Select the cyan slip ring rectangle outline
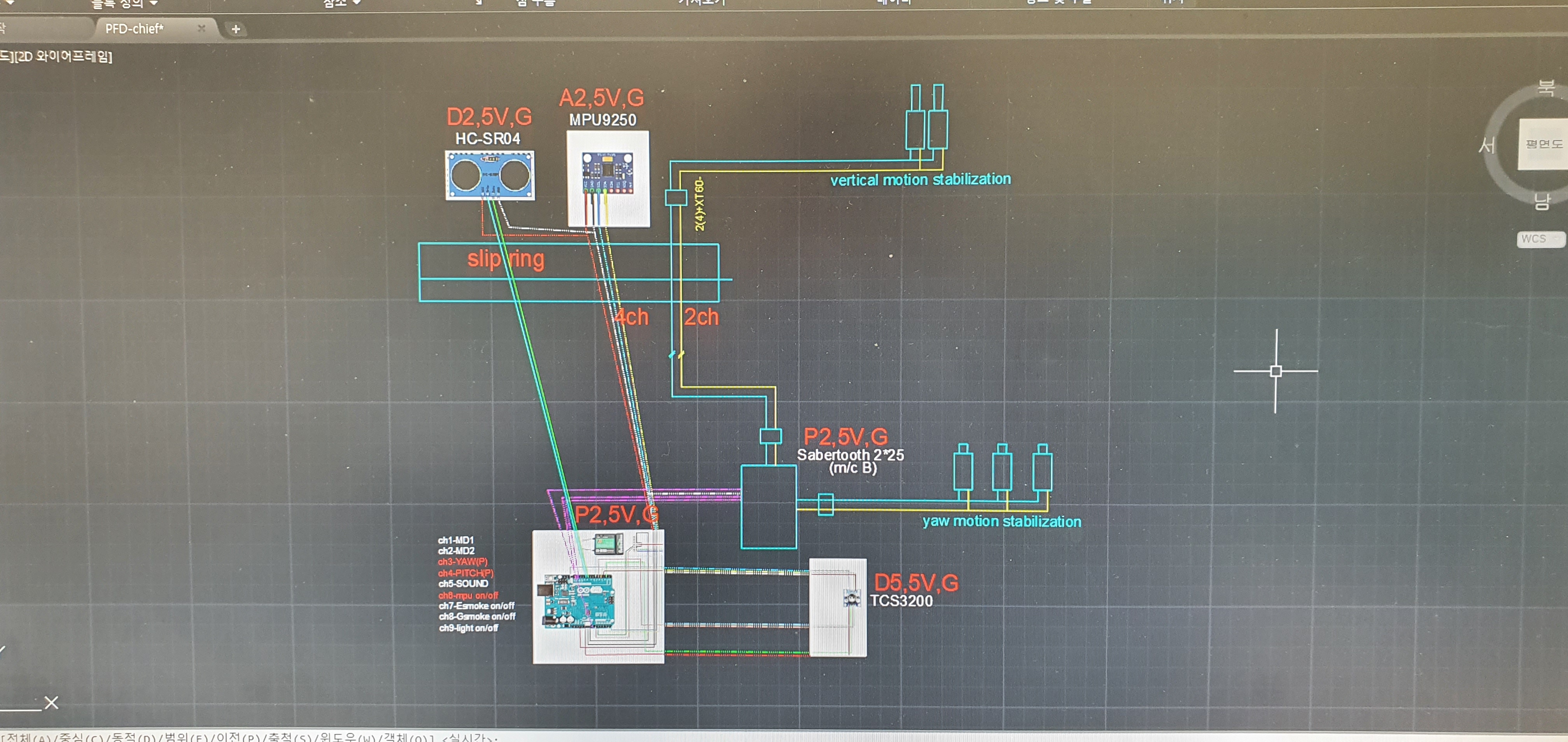This screenshot has height=742, width=1568. point(569,273)
